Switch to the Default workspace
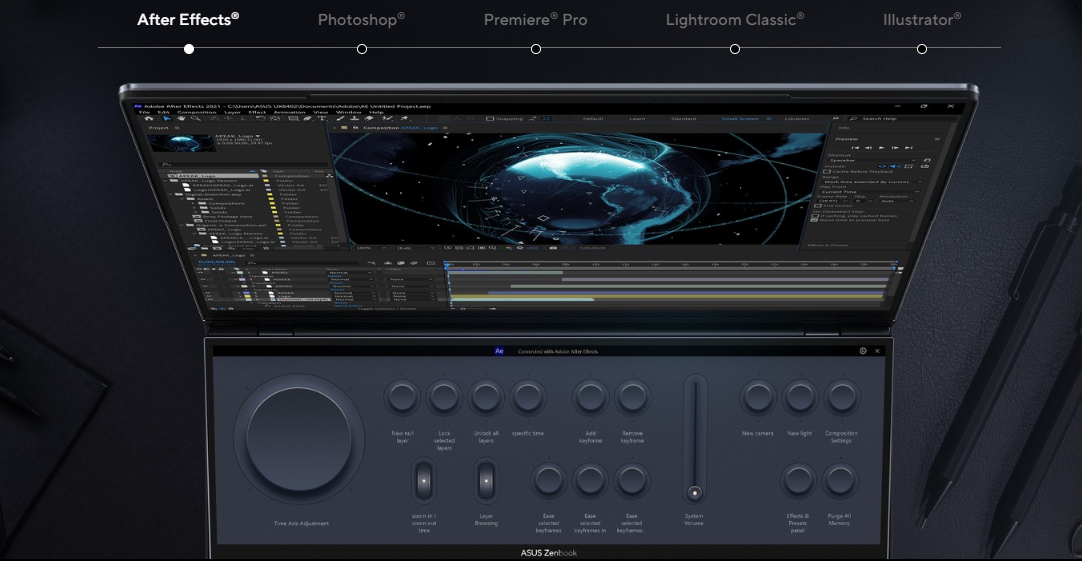Viewport: 1082px width, 561px height. click(593, 119)
